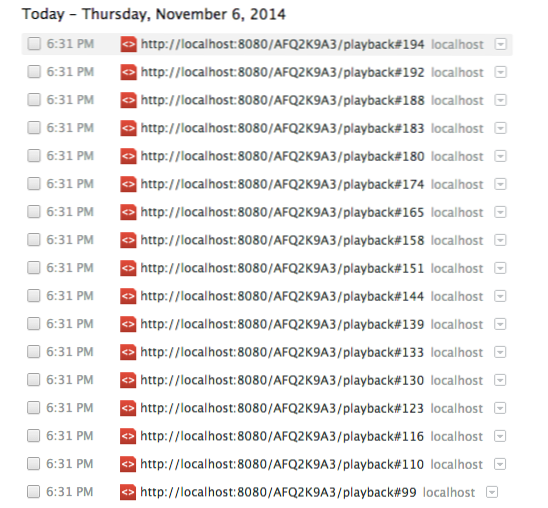Tick the checkbox for the playback#99 entry

point(34,492)
